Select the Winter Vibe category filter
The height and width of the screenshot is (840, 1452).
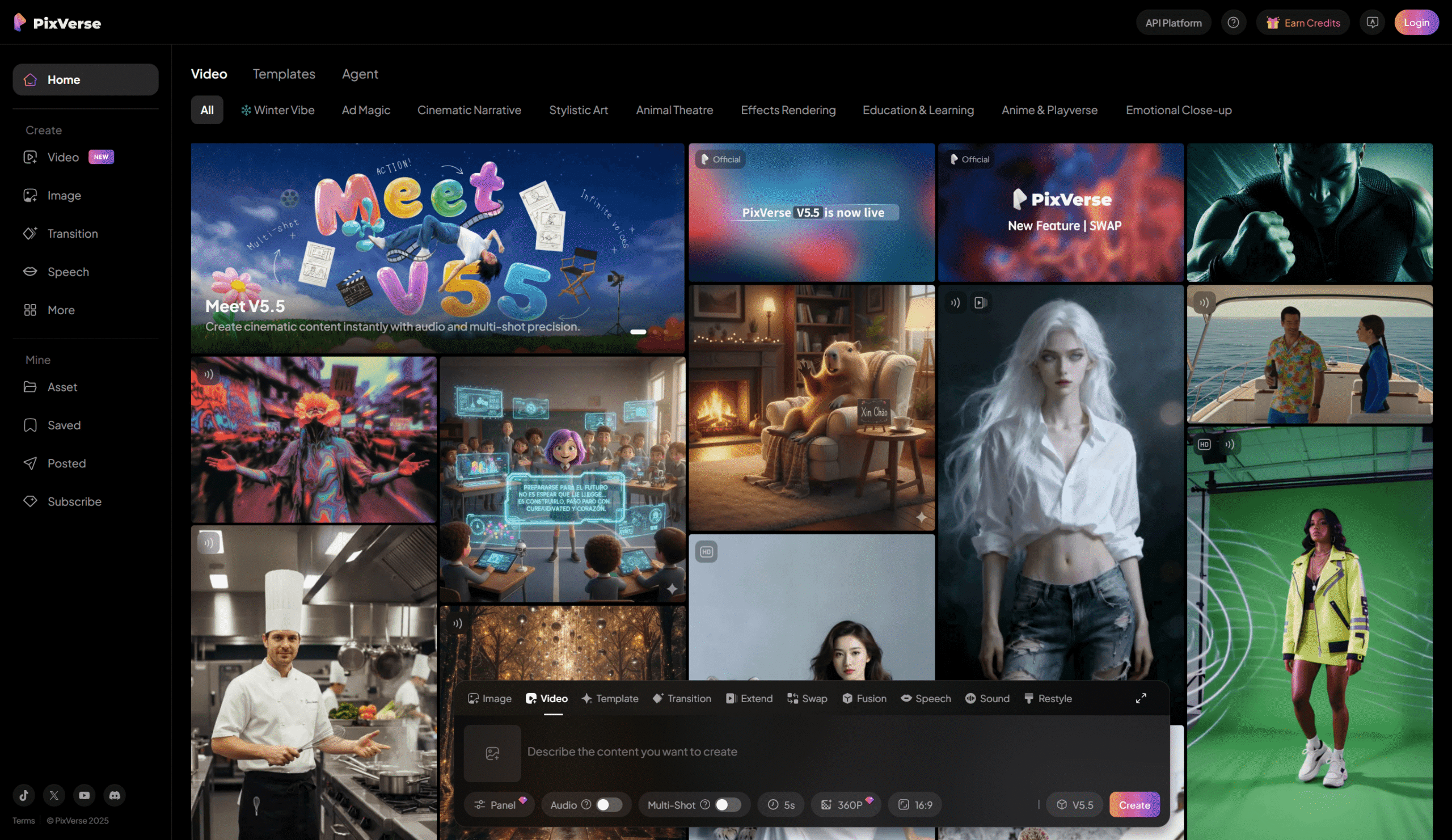point(278,109)
